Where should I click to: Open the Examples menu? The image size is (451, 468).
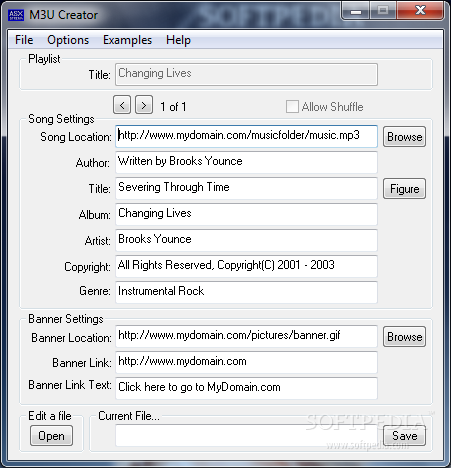127,40
